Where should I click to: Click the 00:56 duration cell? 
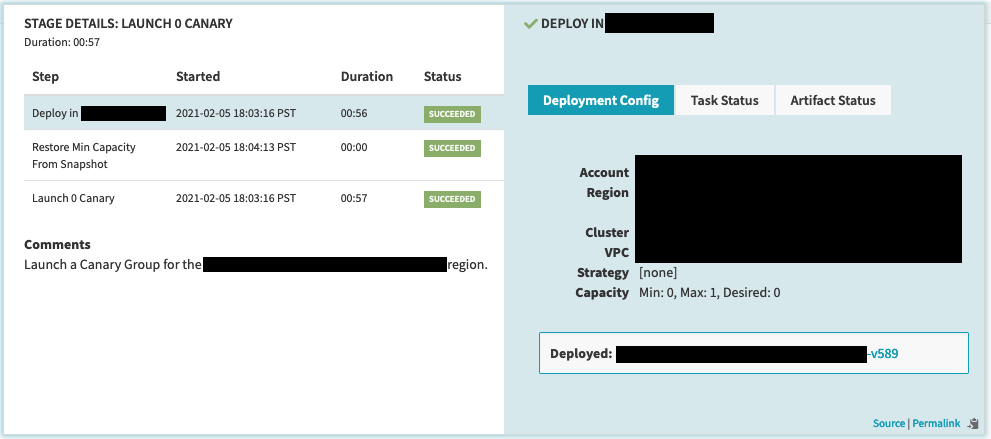pyautogui.click(x=354, y=114)
